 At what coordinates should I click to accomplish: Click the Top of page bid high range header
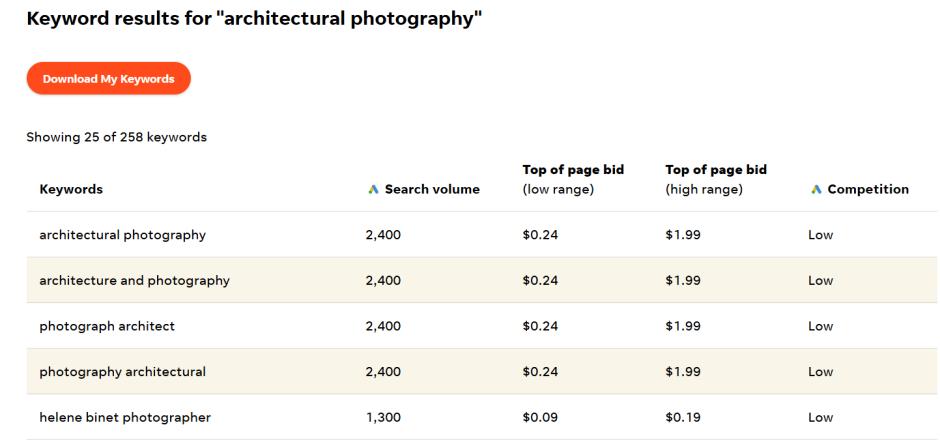(x=716, y=180)
